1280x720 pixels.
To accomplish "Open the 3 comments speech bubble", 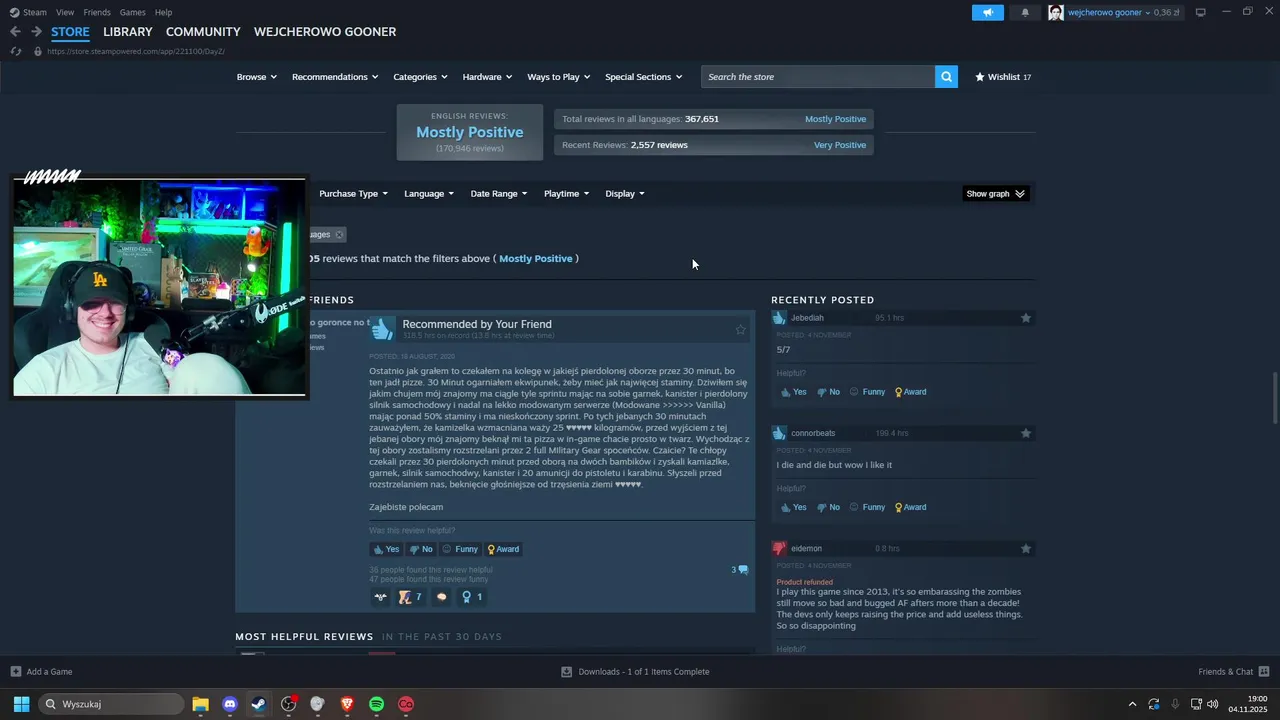I will click(740, 570).
